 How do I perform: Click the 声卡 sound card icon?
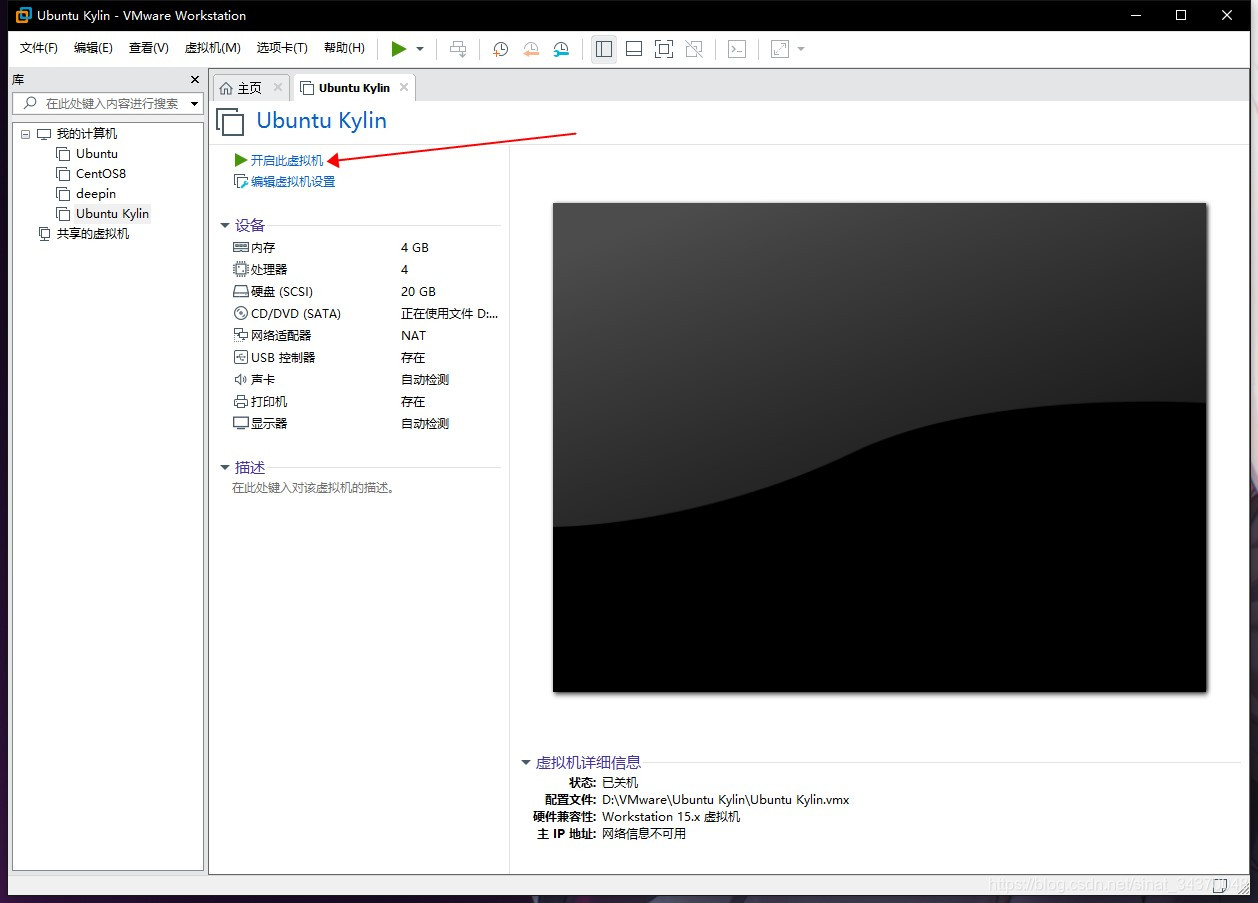pos(240,379)
